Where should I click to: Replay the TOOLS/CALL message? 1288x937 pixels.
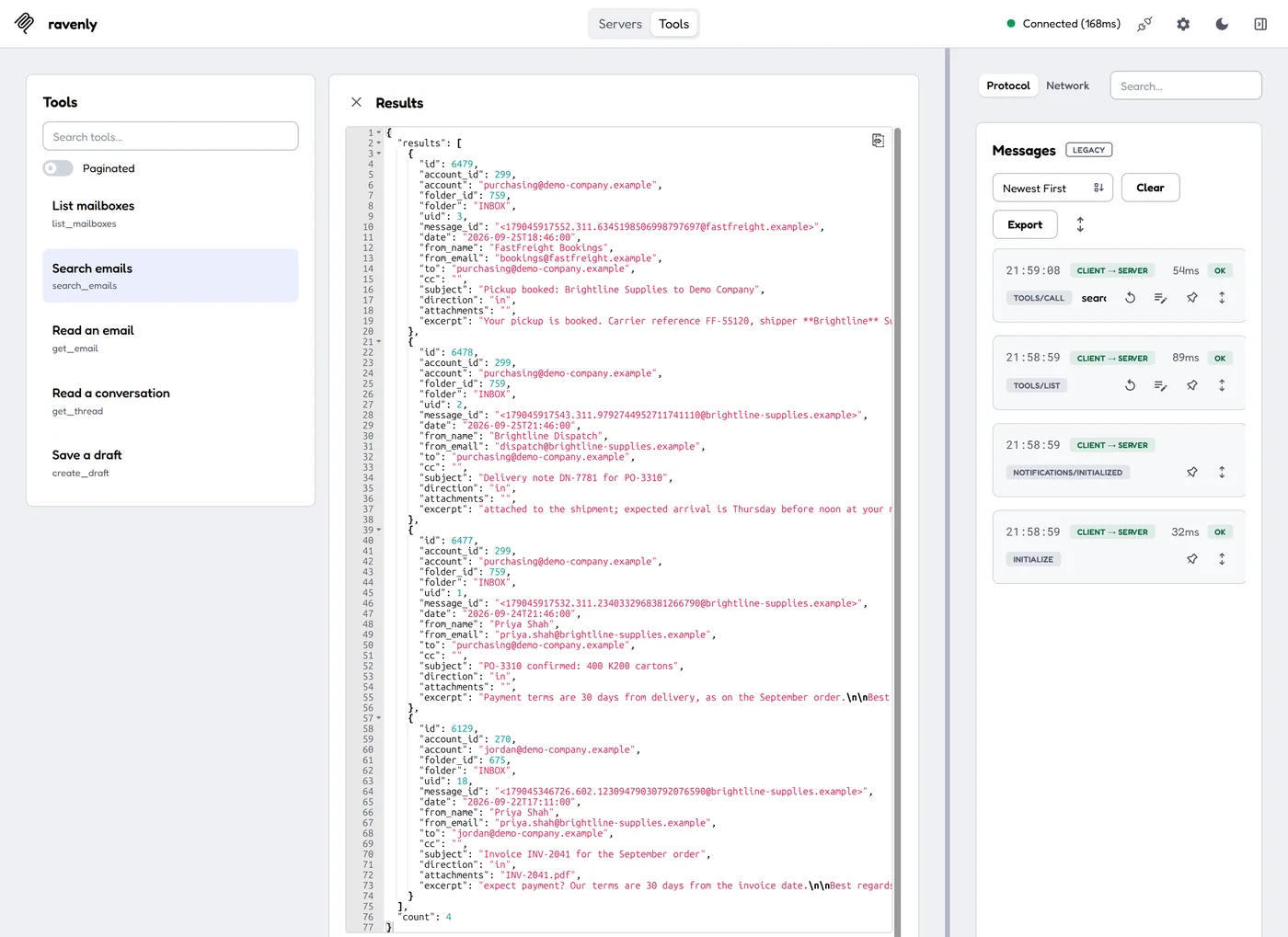pyautogui.click(x=1130, y=298)
